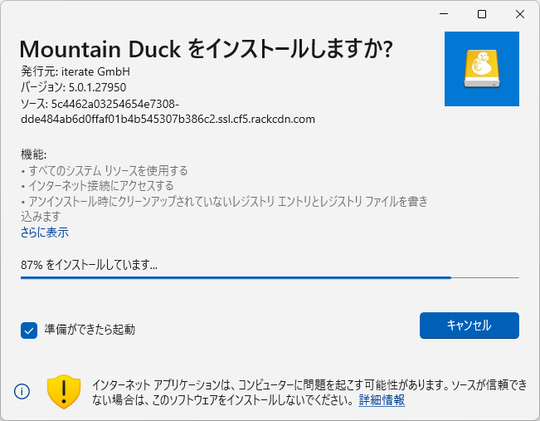Screen dimensions: 540x421
Task: Click the 準備ができたら起動 label text
Action: 90,330
